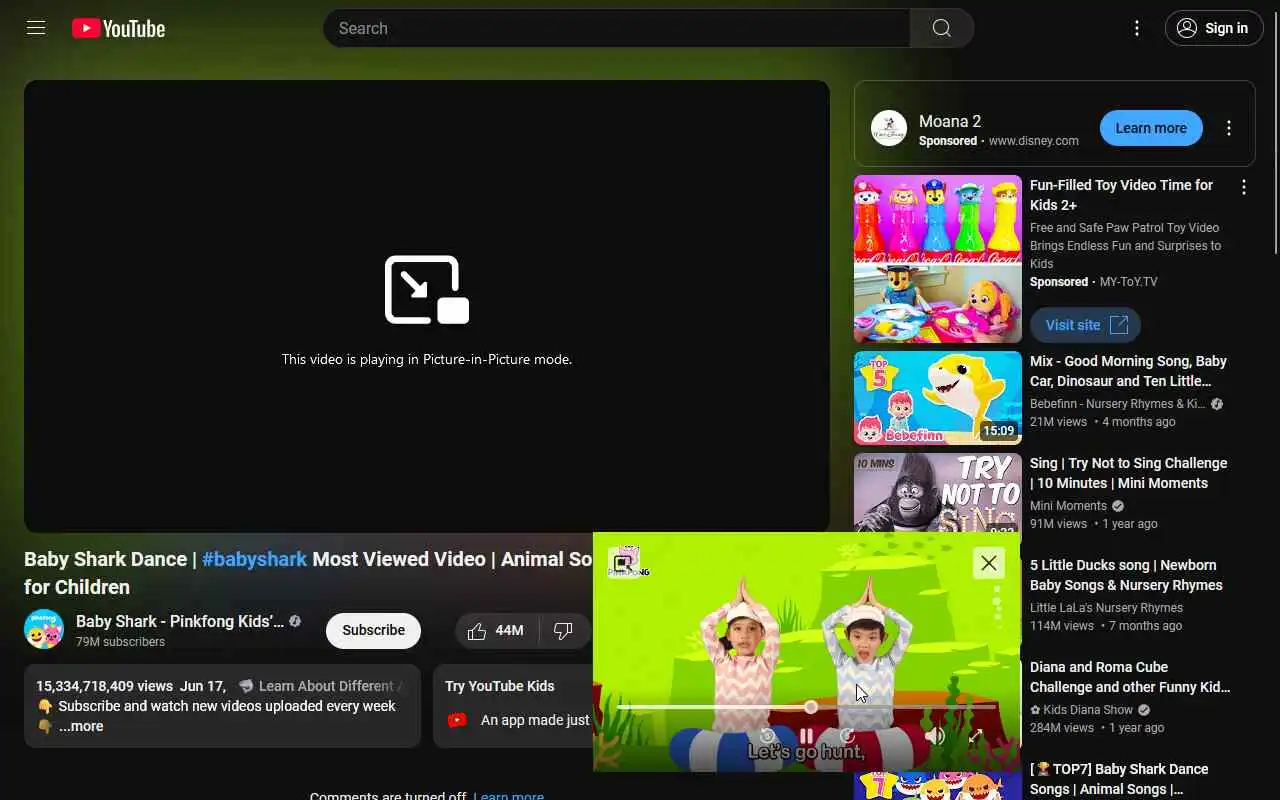
Task: Click the red YouTube Kids app icon
Action: click(457, 720)
